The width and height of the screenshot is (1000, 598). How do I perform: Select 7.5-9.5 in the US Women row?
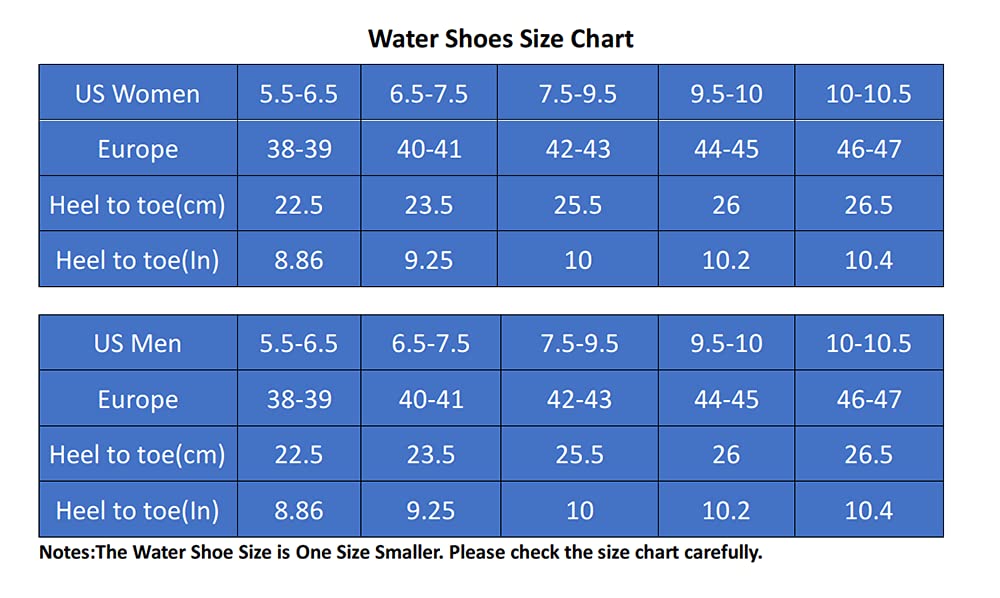tap(579, 94)
